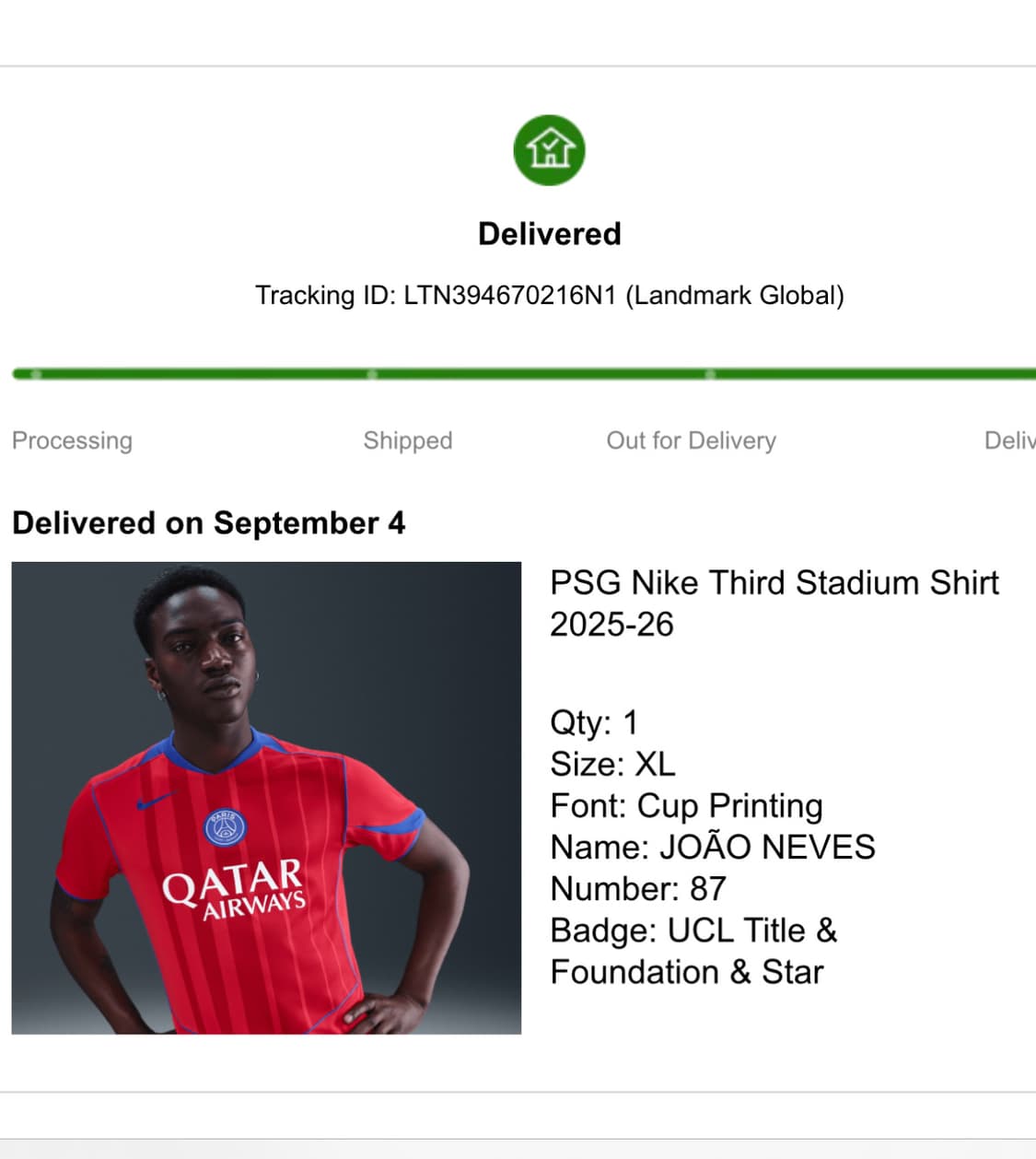
Task: Click the Landmark Global carrier name
Action: coord(735,295)
